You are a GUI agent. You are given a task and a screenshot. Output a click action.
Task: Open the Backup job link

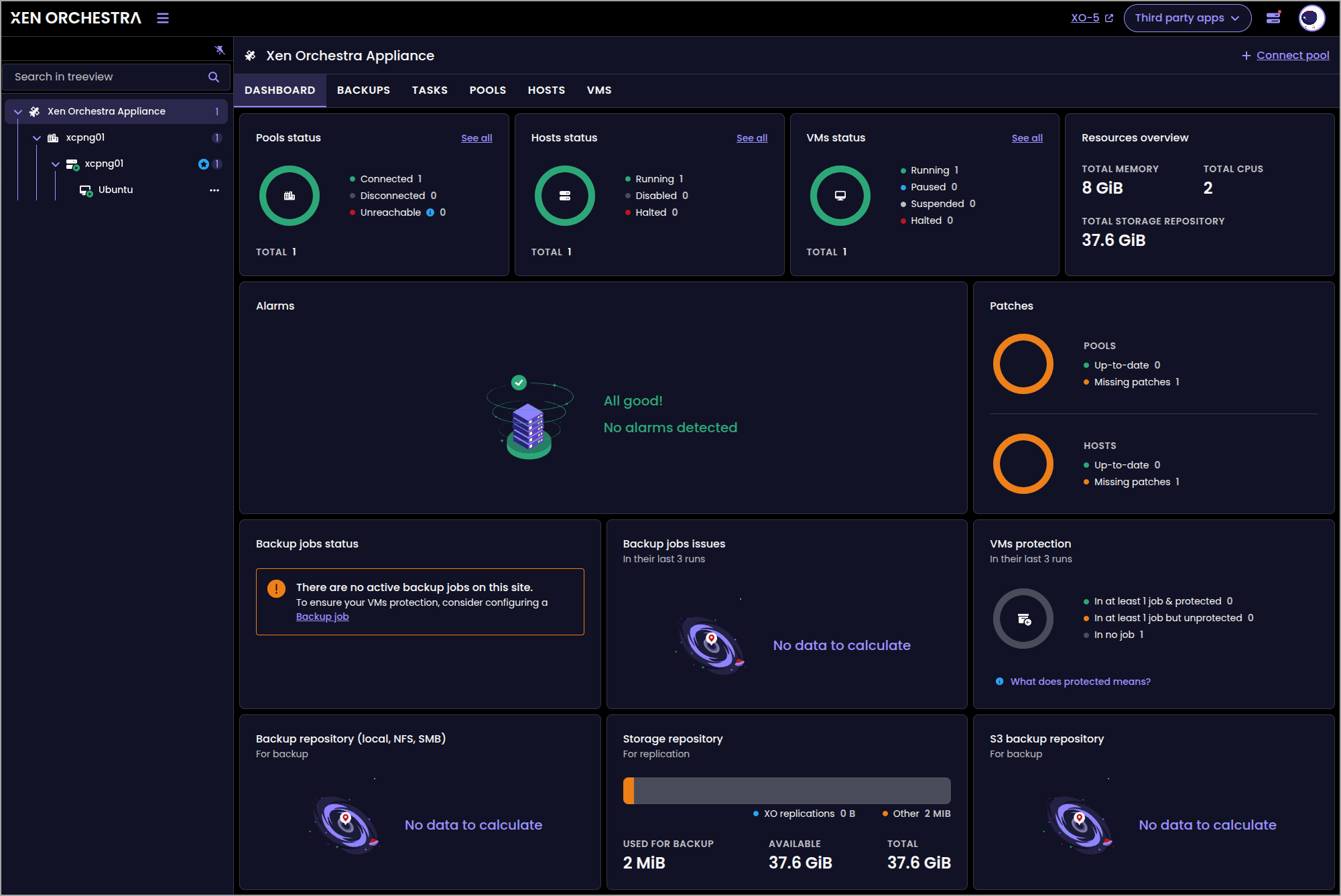322,617
